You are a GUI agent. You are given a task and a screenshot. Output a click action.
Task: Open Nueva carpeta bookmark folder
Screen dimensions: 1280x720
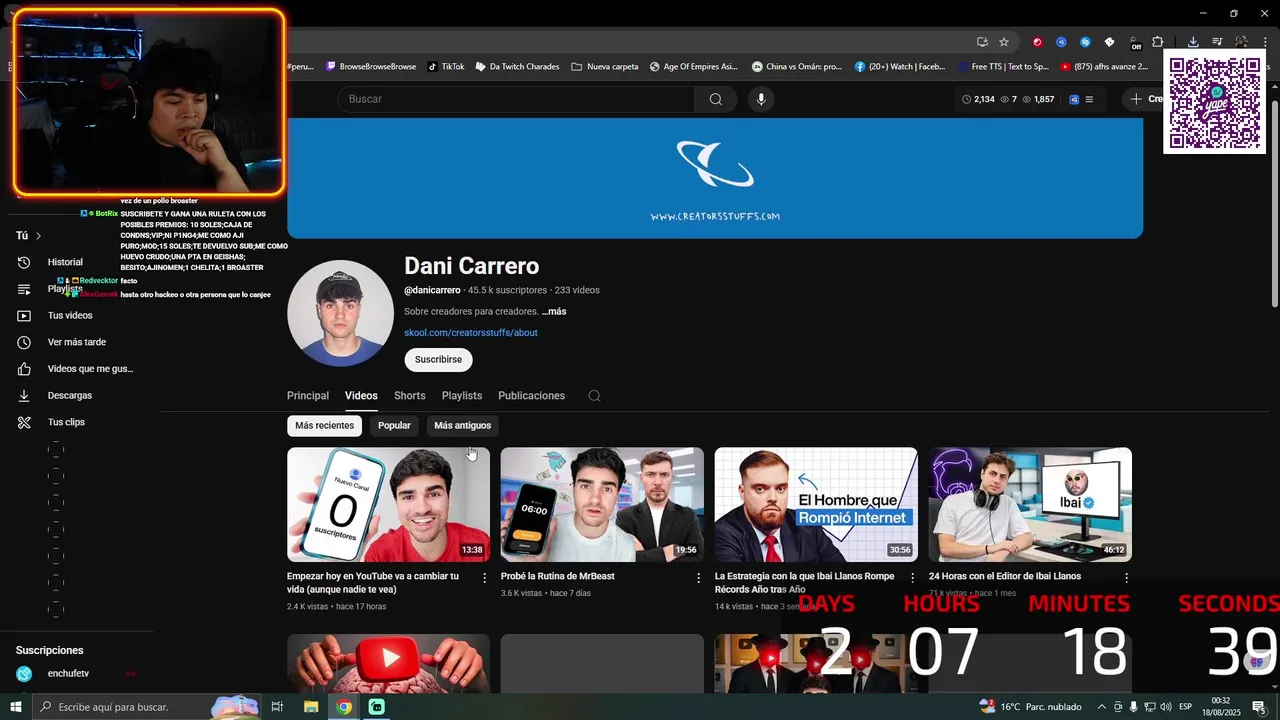point(605,67)
